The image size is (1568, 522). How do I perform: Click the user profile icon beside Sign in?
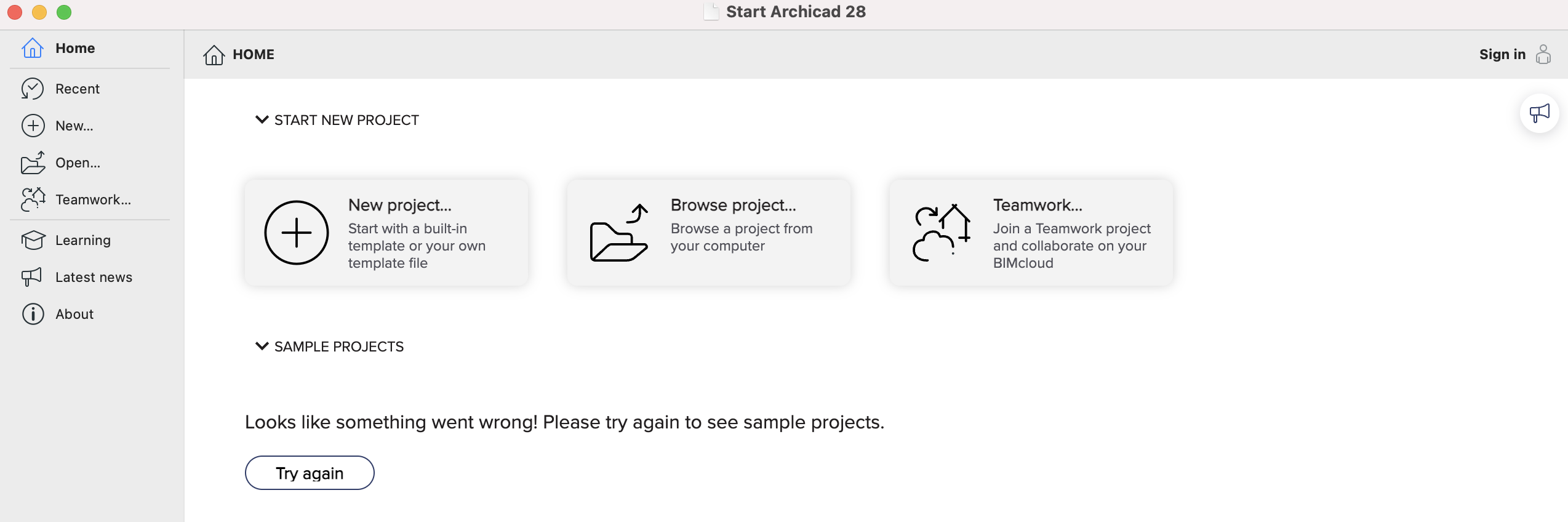point(1543,54)
